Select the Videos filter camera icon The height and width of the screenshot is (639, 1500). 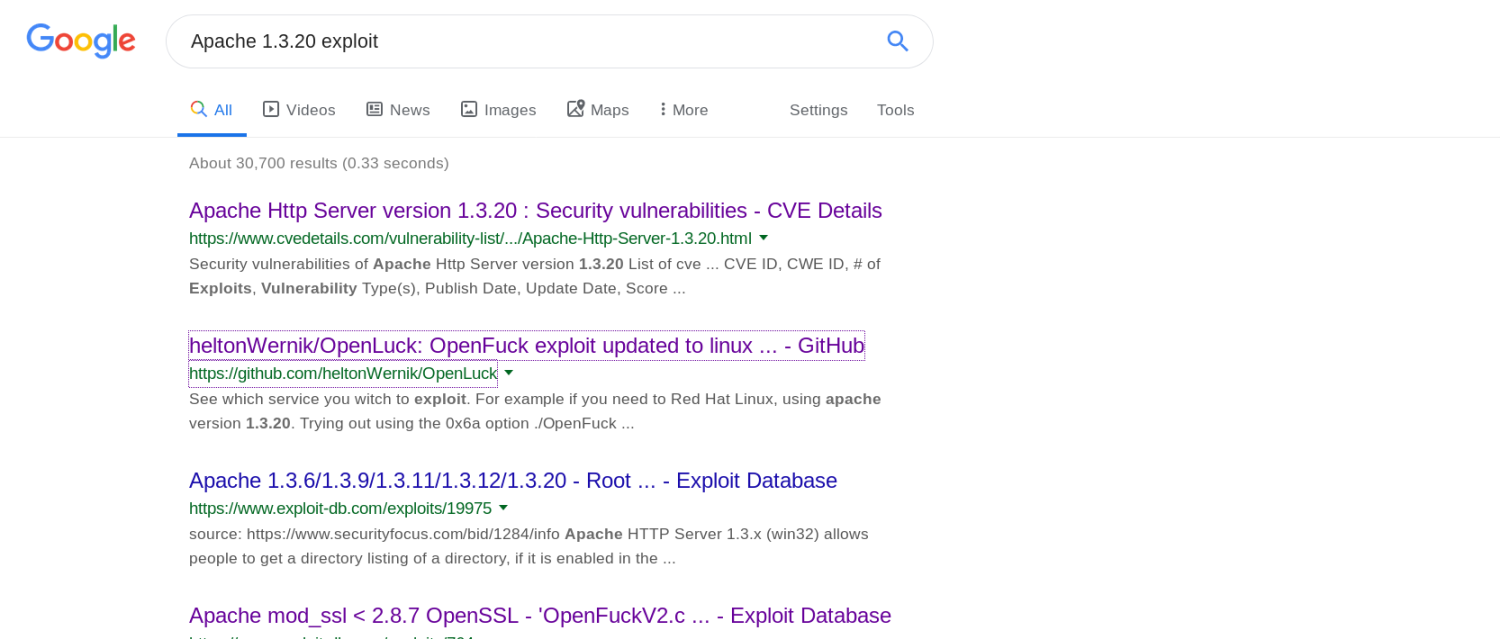270,108
